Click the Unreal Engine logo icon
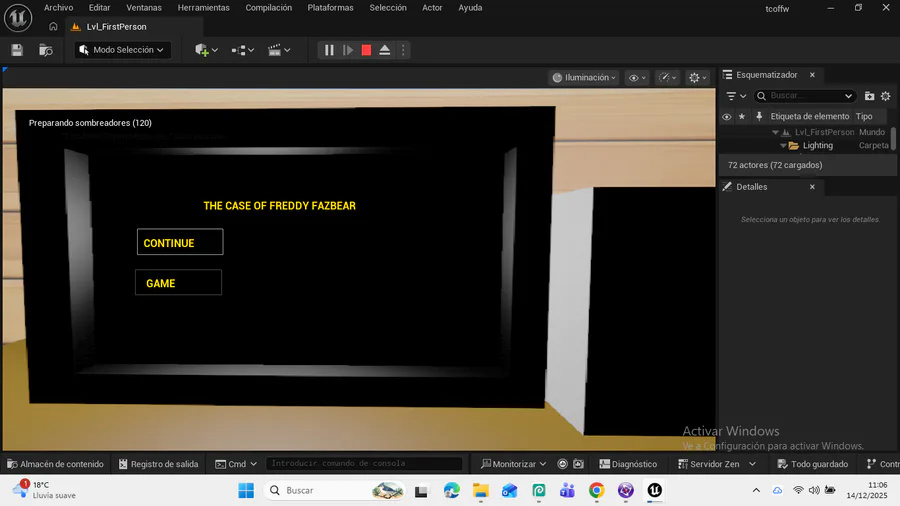 (18, 18)
